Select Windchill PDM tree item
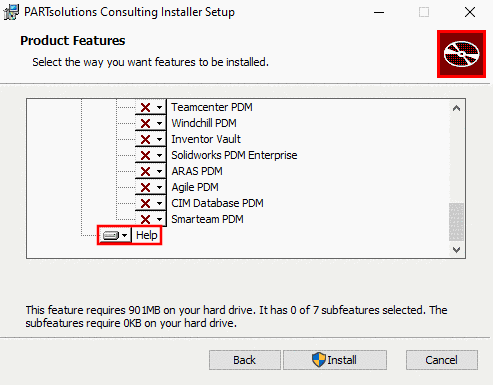 pos(204,123)
